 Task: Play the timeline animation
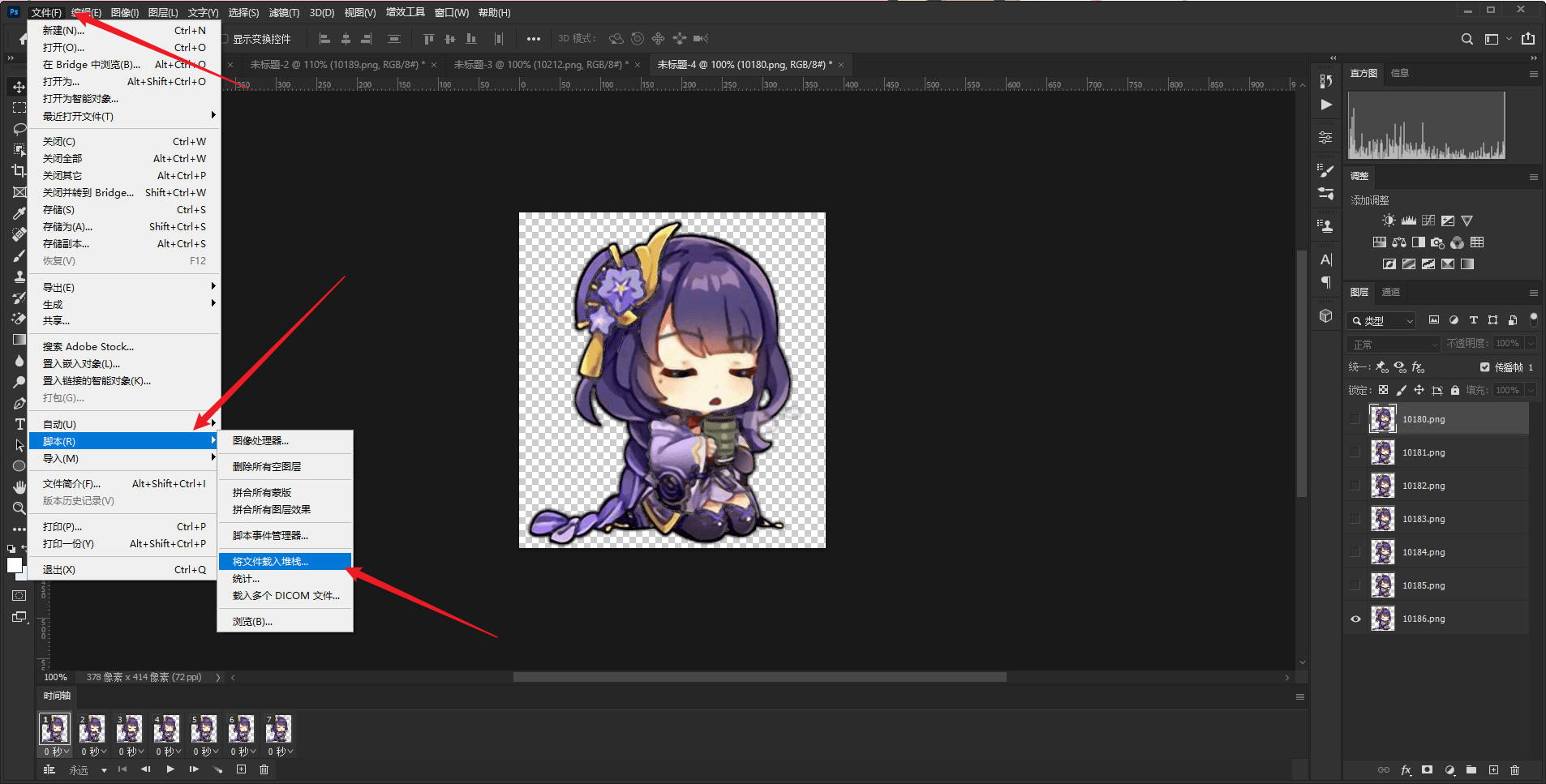click(170, 769)
